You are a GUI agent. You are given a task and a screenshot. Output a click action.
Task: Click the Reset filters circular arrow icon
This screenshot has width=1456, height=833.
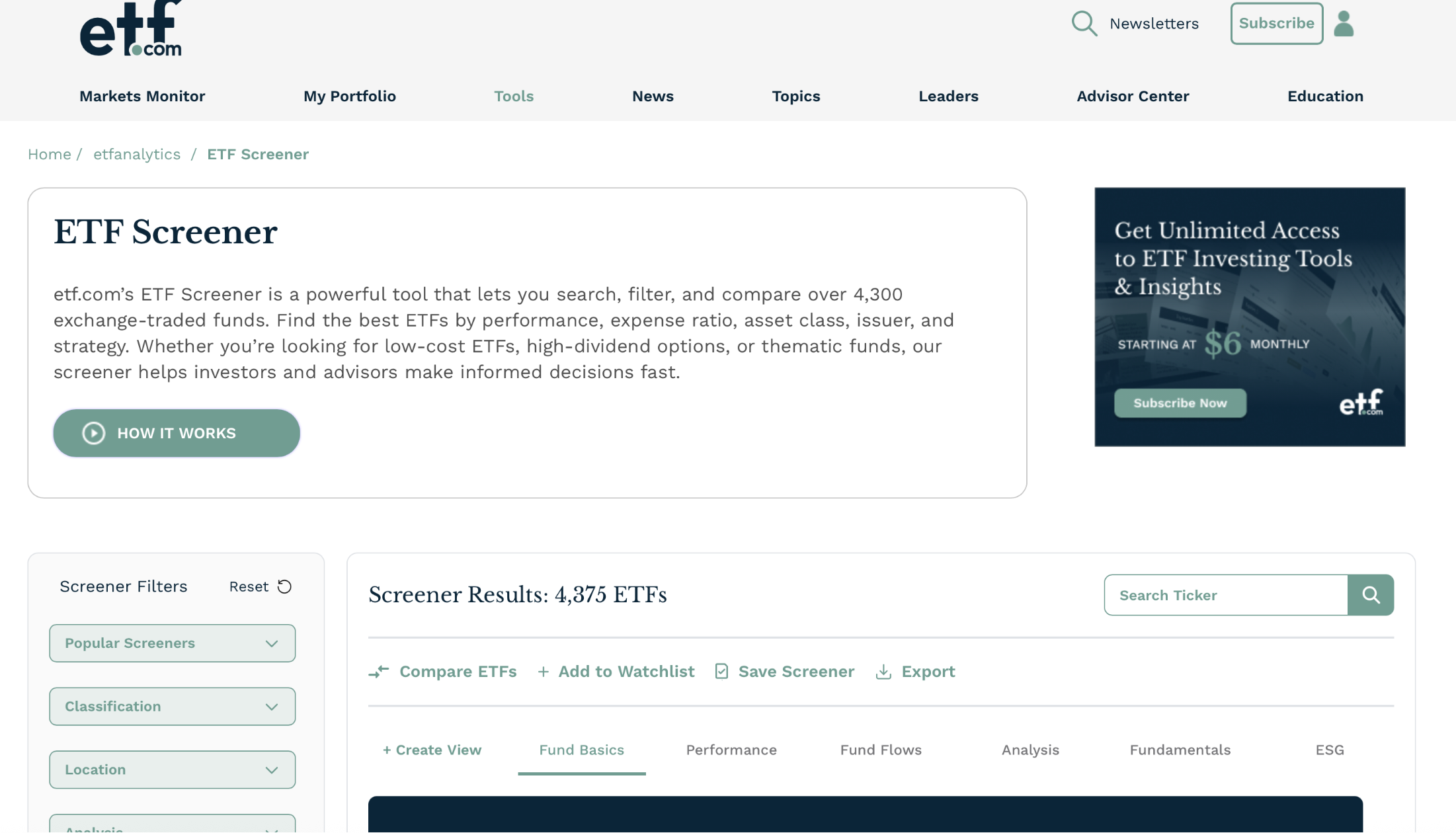(x=284, y=586)
